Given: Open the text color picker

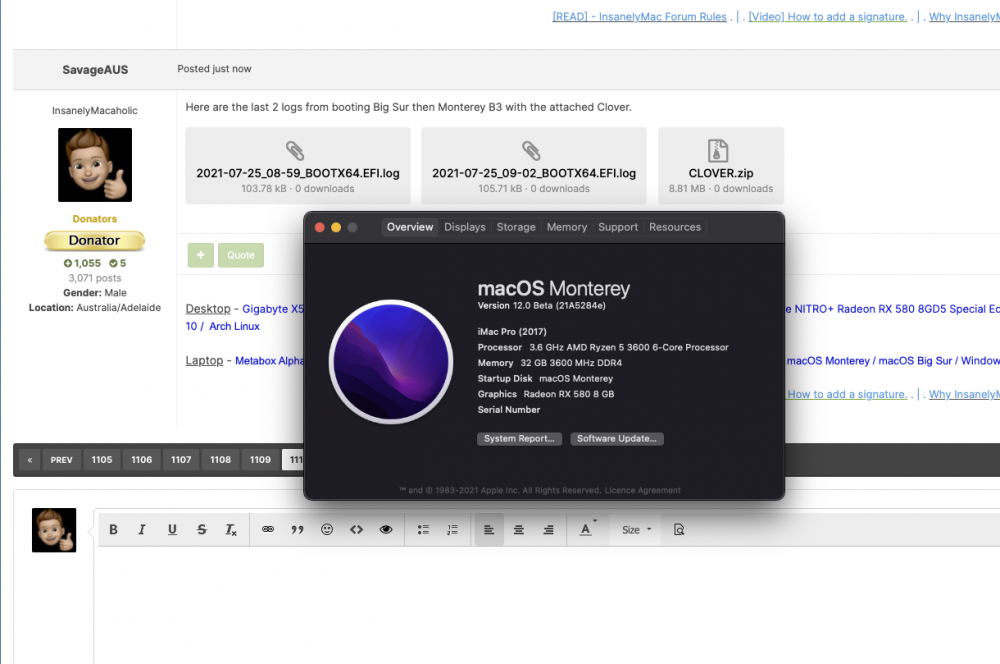Looking at the screenshot, I should pos(587,529).
